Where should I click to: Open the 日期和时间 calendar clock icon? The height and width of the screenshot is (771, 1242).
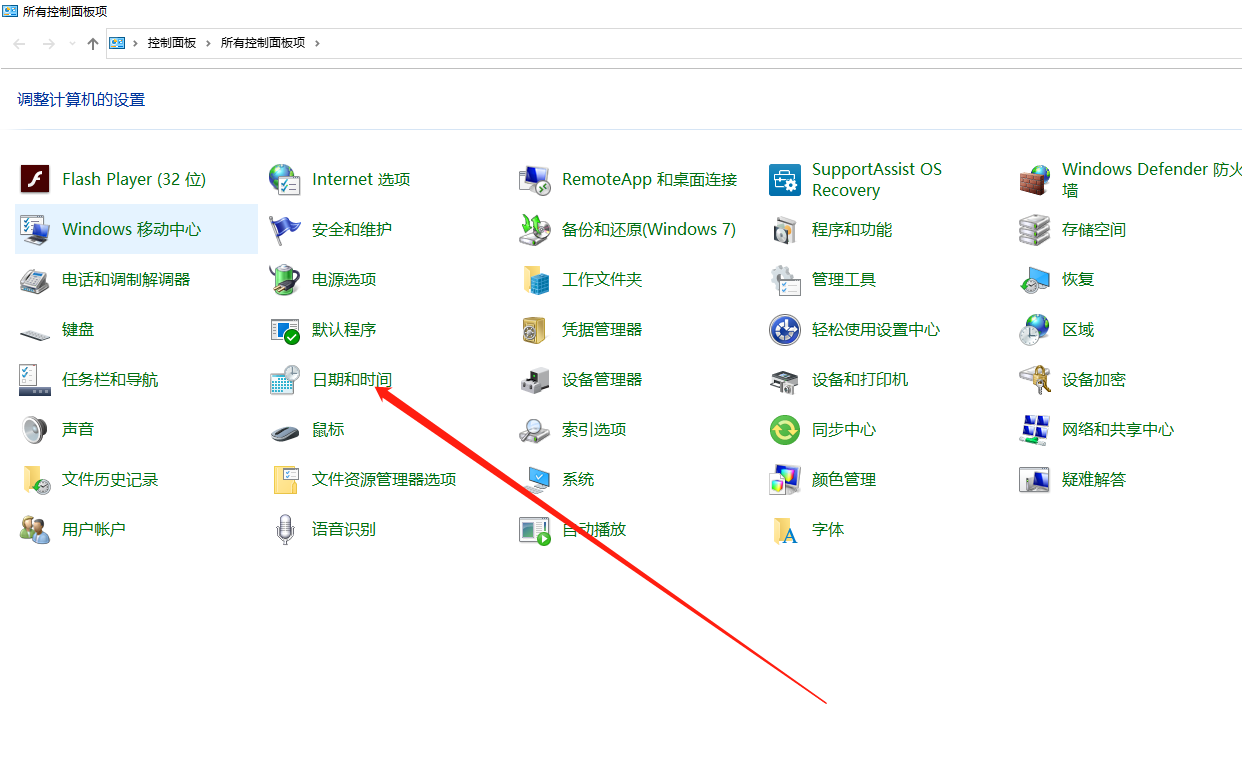point(285,380)
